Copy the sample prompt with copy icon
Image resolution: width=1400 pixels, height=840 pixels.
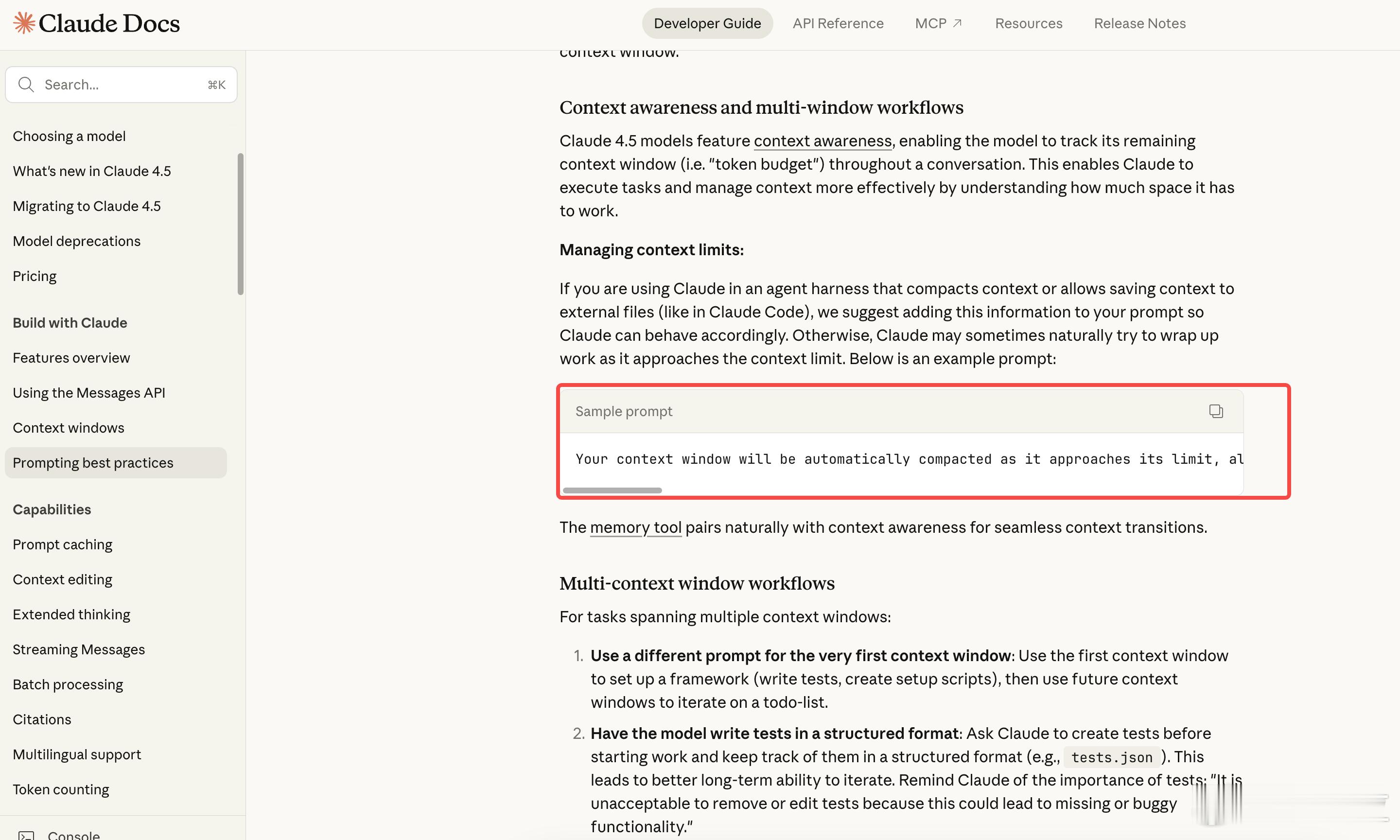coord(1216,411)
